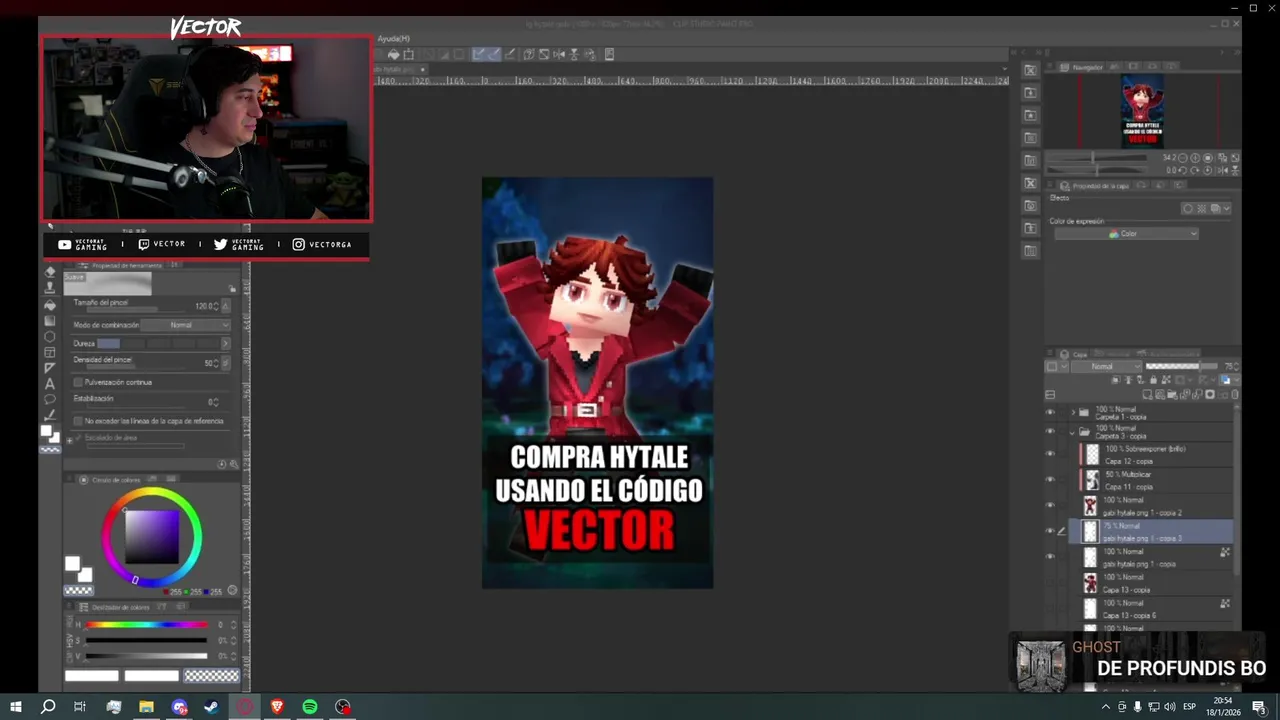
Task: Click the New raster layer icon
Action: click(x=1147, y=394)
